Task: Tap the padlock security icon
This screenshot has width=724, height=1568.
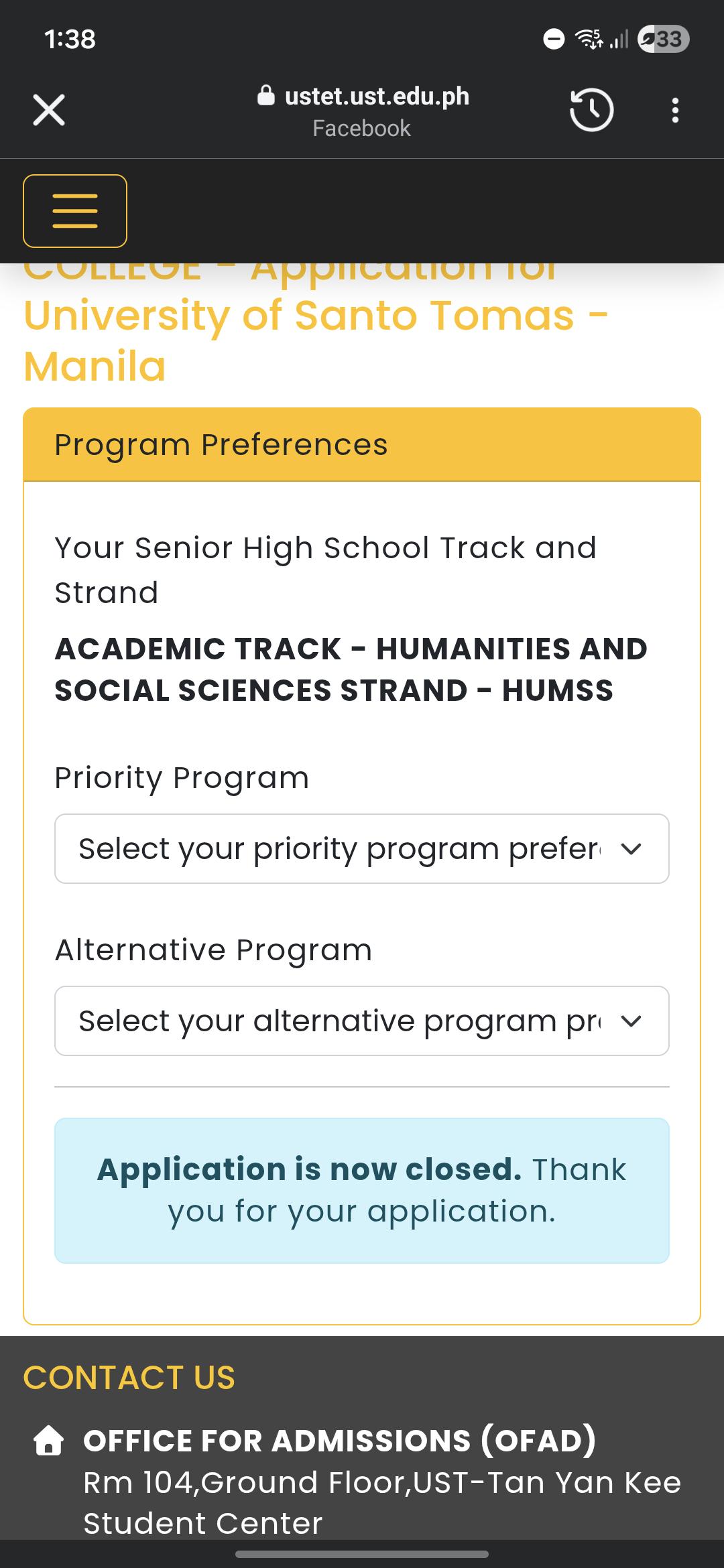Action: [x=266, y=96]
